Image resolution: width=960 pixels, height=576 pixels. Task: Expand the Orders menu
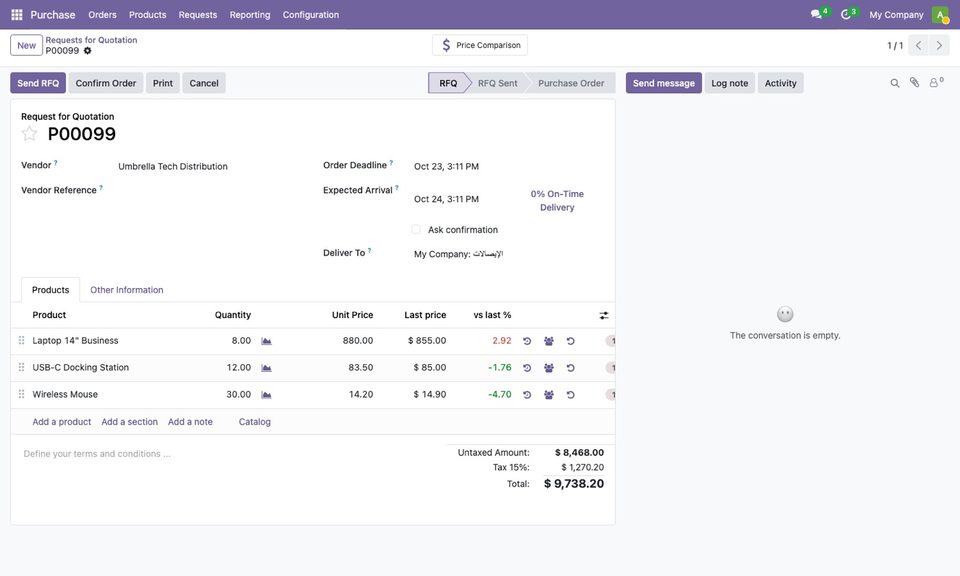pos(102,15)
